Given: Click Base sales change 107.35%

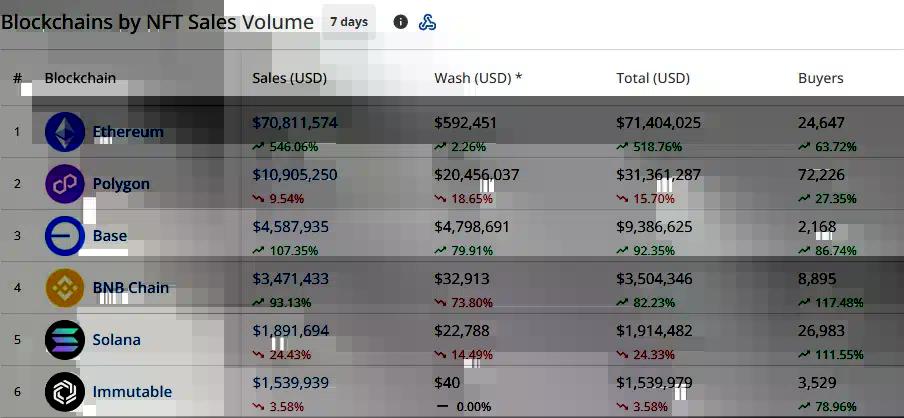Looking at the screenshot, I should click(293, 251).
